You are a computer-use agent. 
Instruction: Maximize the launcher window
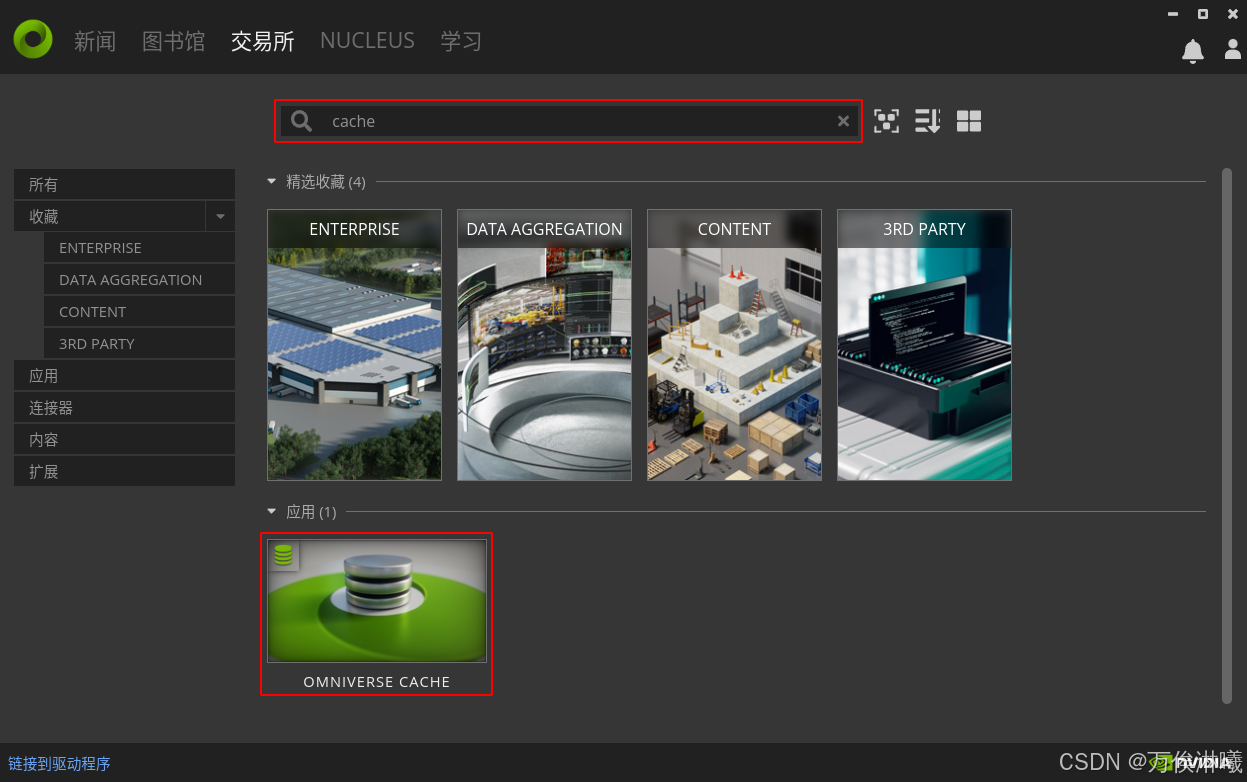[1203, 14]
